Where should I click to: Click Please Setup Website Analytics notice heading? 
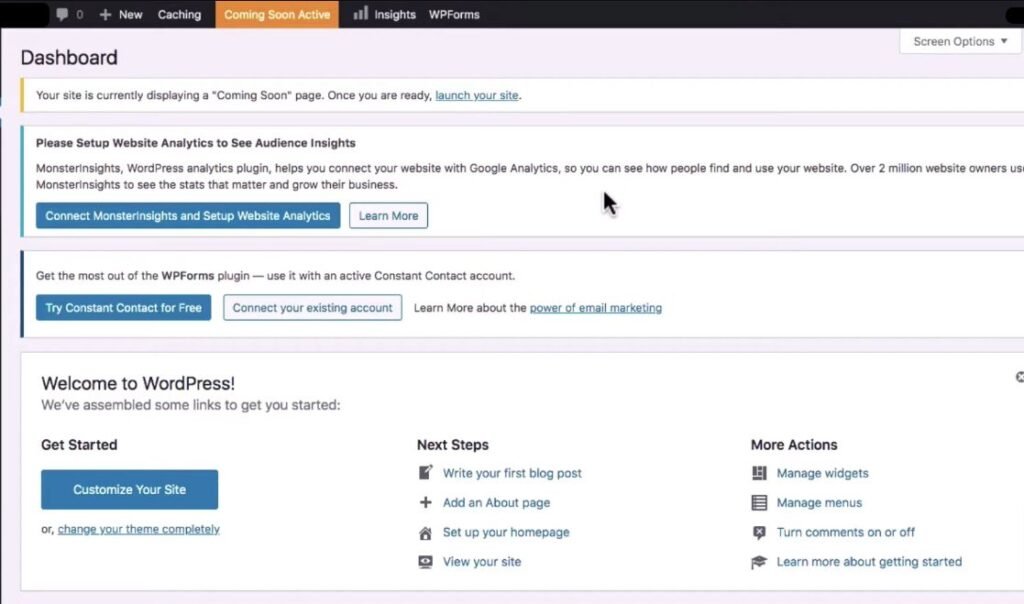click(196, 143)
